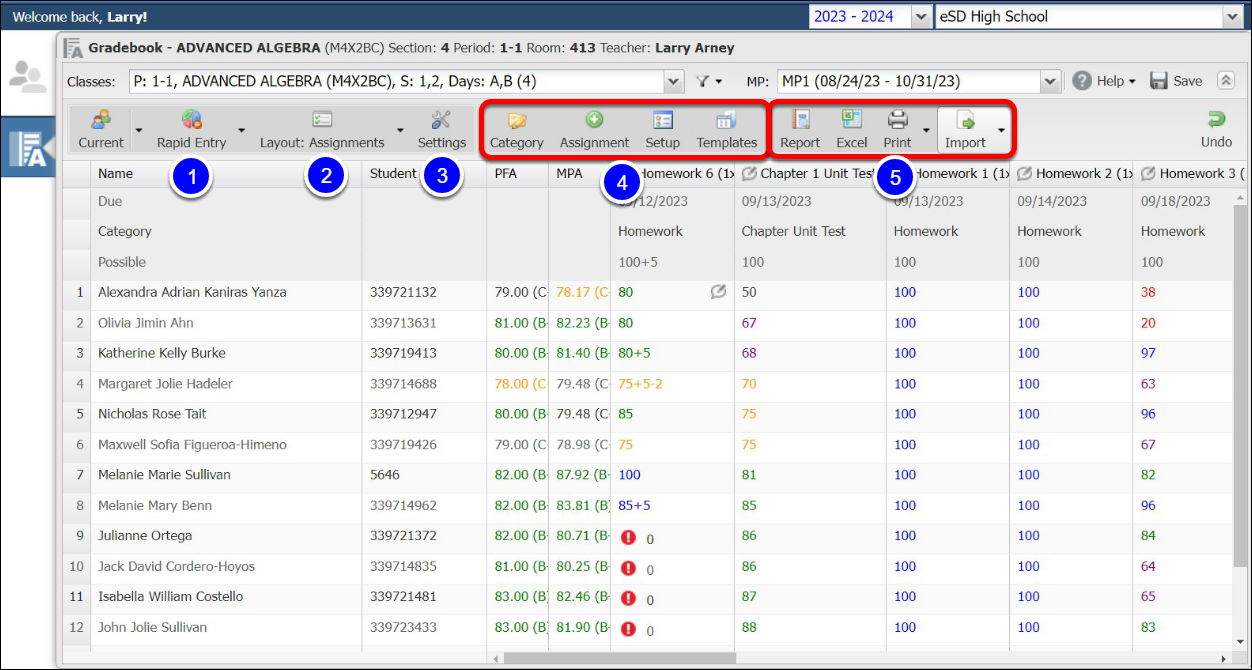Click Homework 3 score 38
1252x670 pixels.
[1148, 292]
